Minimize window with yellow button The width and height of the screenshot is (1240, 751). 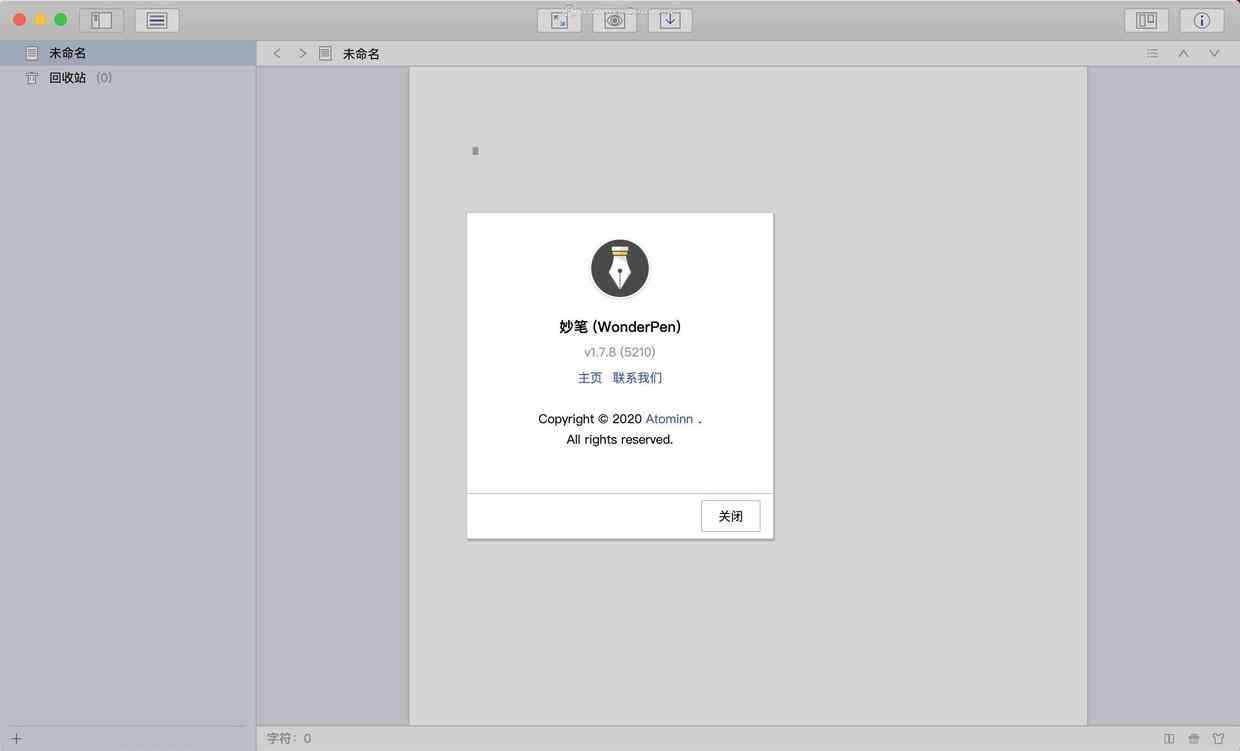[x=40, y=20]
